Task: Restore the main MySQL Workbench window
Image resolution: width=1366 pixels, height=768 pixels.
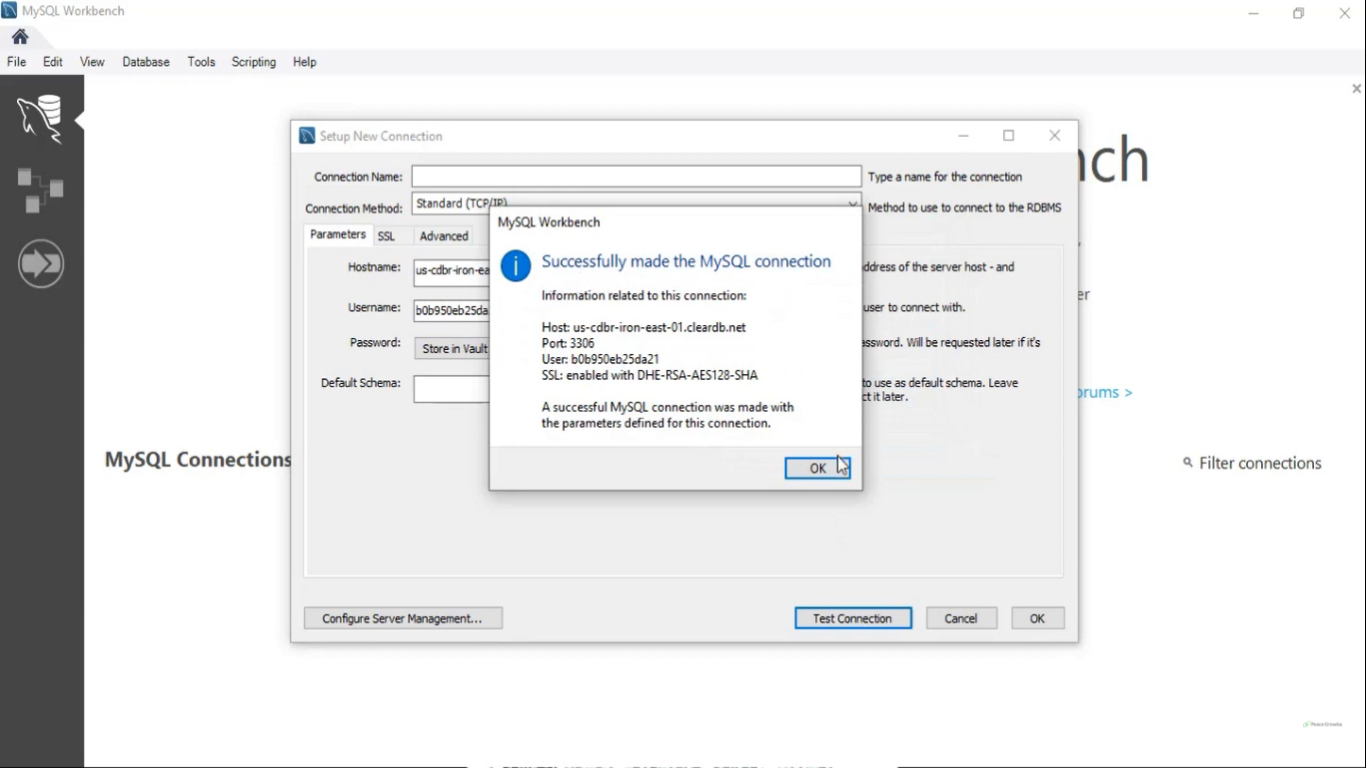Action: 1298,13
